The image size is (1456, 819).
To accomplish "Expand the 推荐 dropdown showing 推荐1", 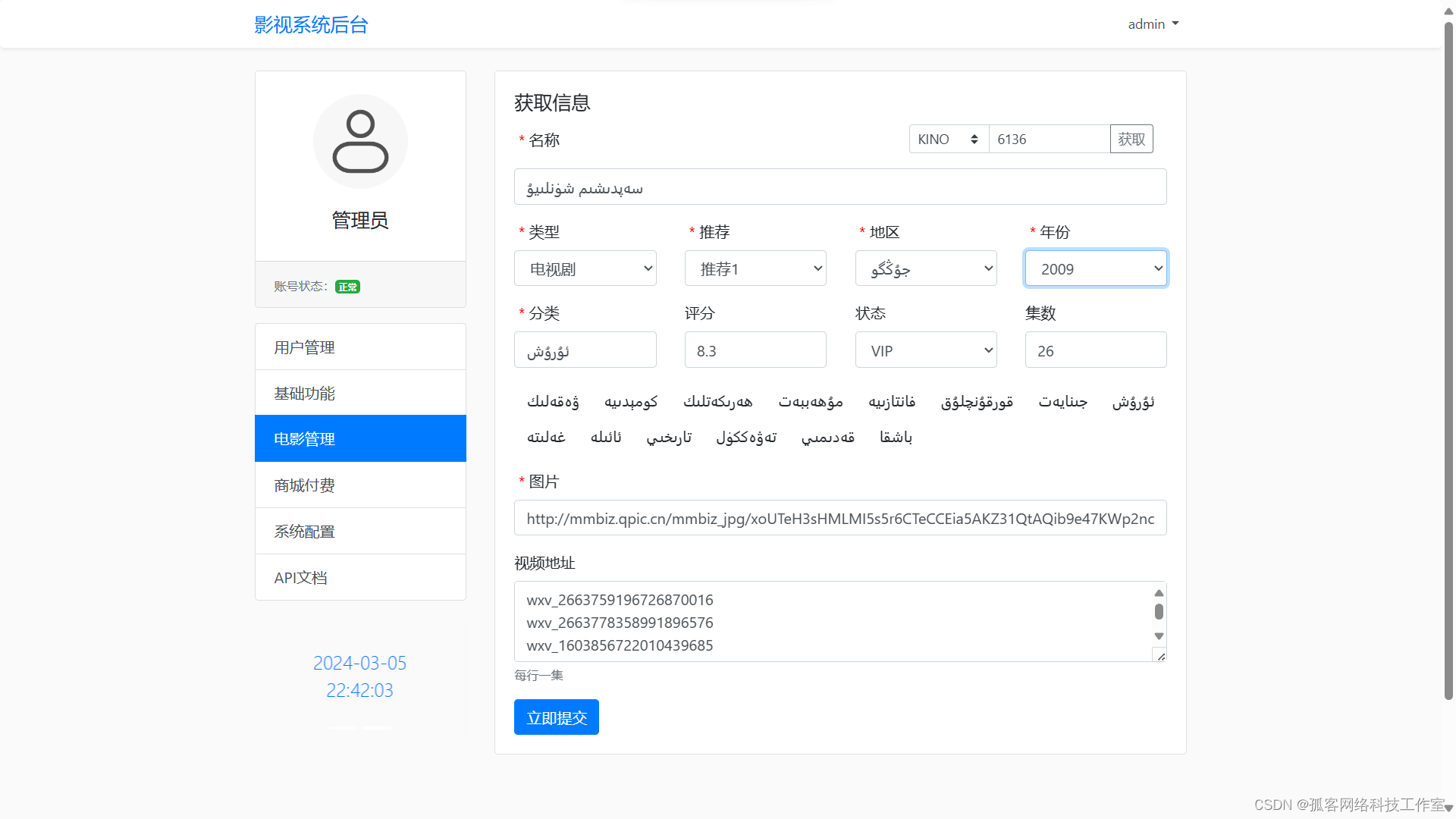I will [x=755, y=268].
